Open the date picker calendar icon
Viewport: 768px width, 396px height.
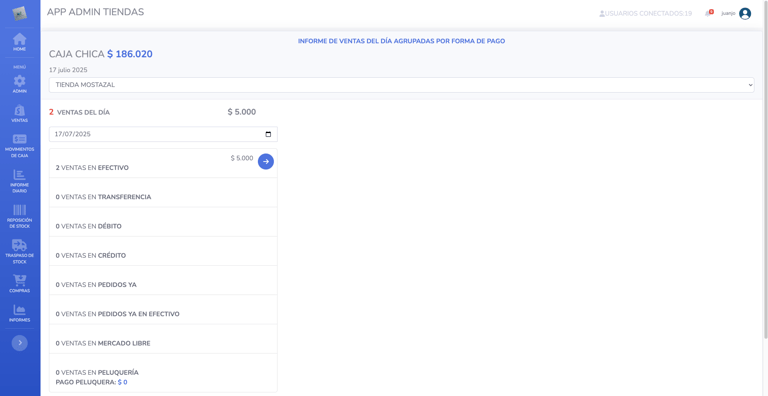268,134
